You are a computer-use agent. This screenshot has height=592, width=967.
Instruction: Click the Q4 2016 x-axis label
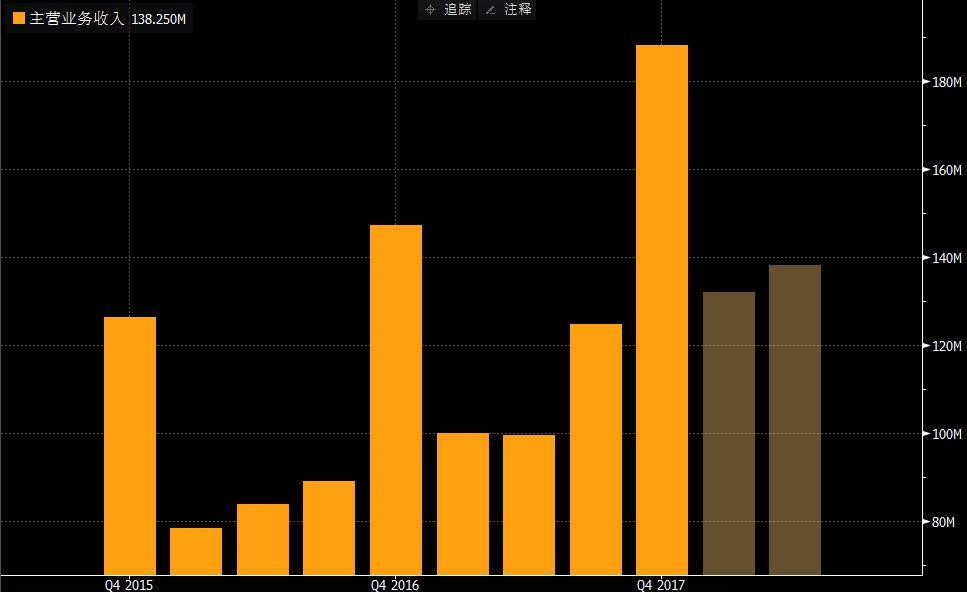(x=395, y=584)
